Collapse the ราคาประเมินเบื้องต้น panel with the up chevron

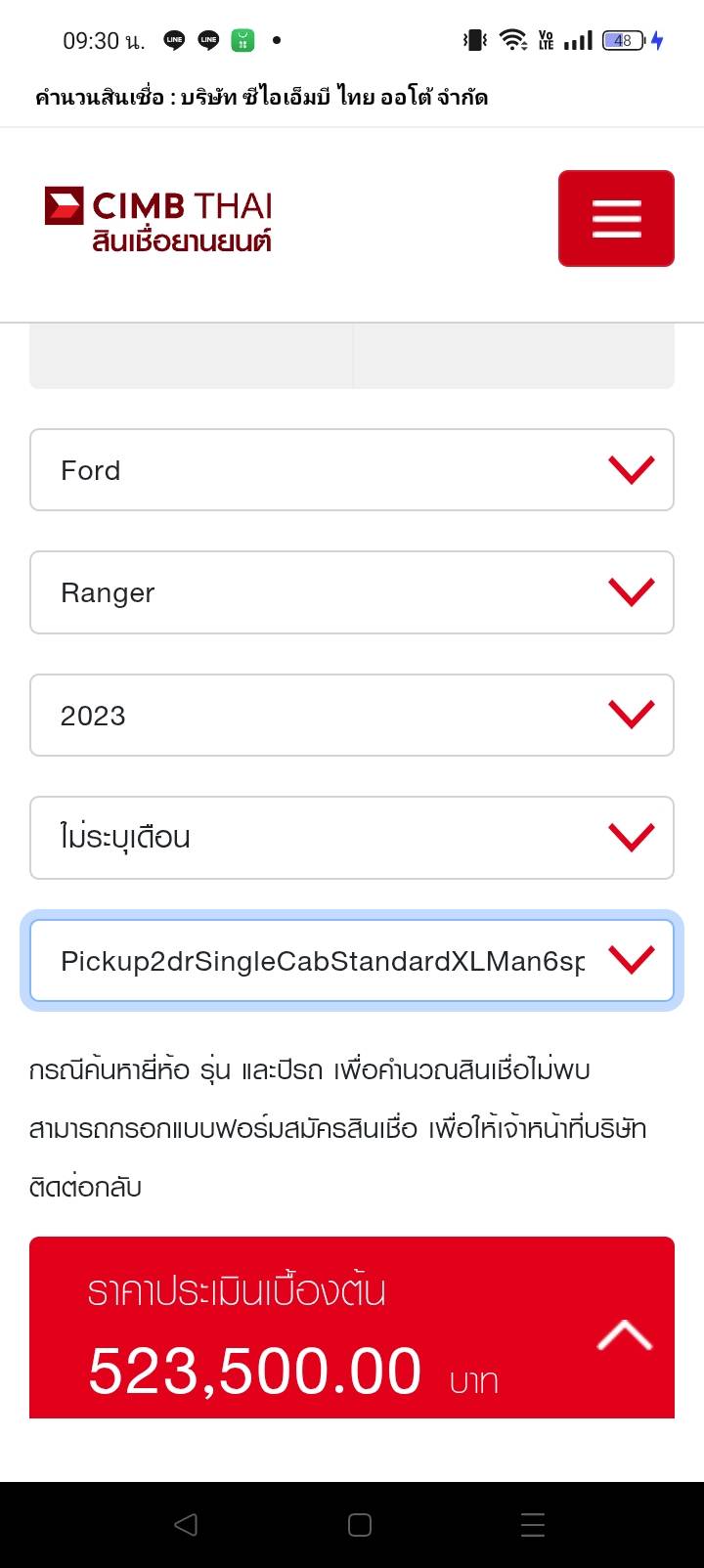click(x=624, y=1334)
